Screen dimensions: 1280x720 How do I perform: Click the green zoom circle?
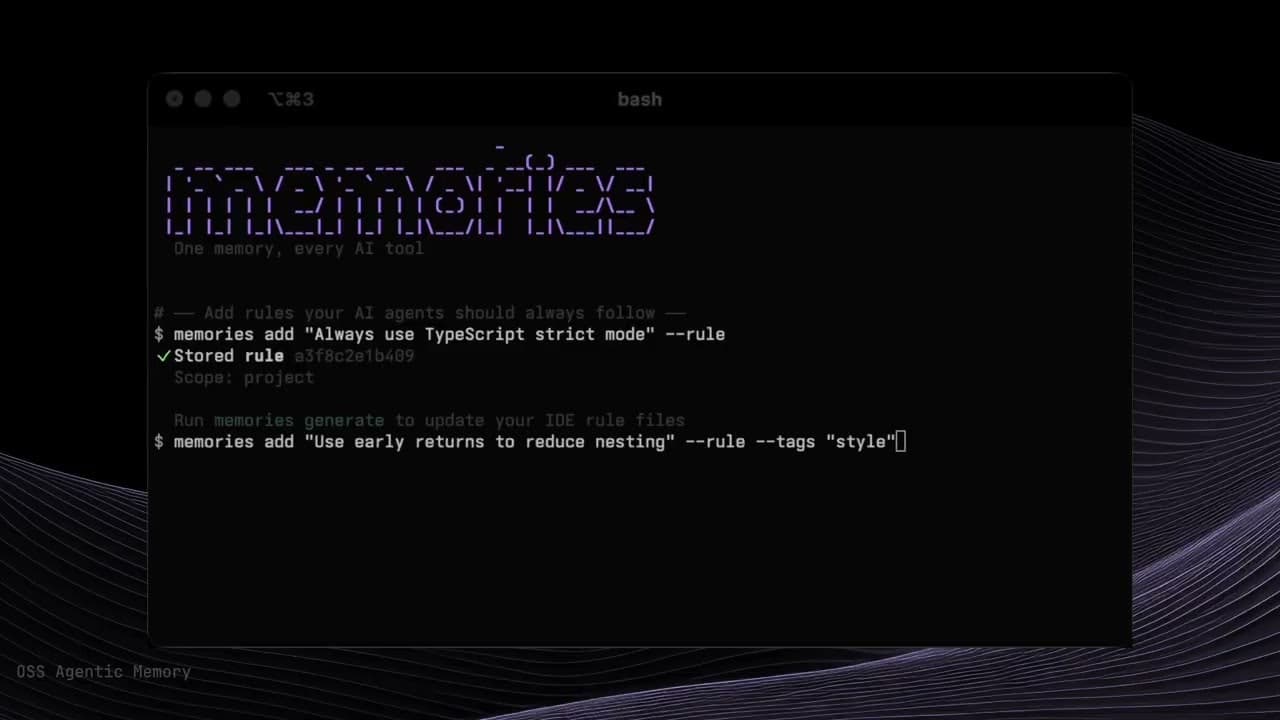click(x=231, y=99)
